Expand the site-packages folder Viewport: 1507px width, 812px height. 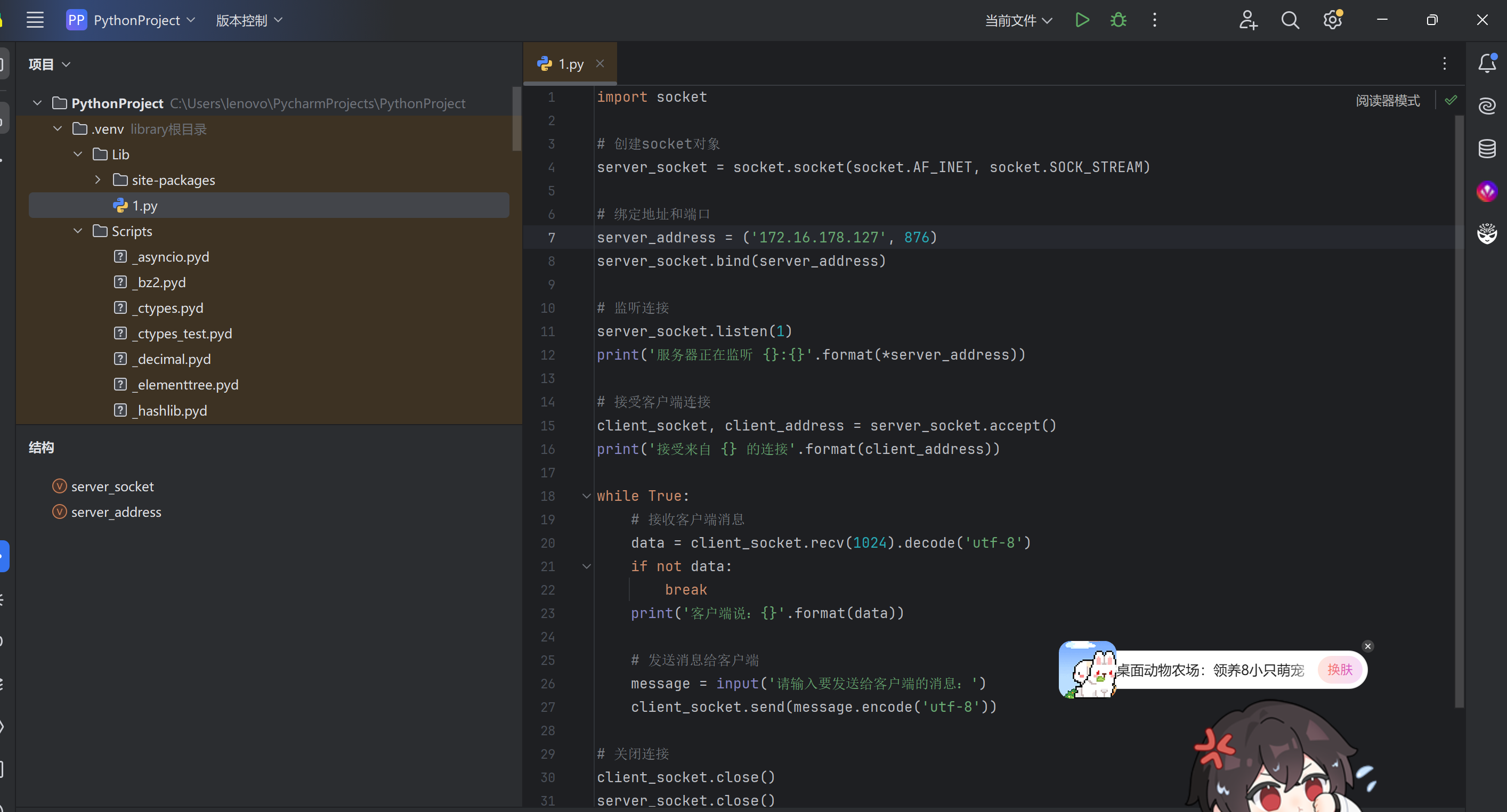[98, 180]
